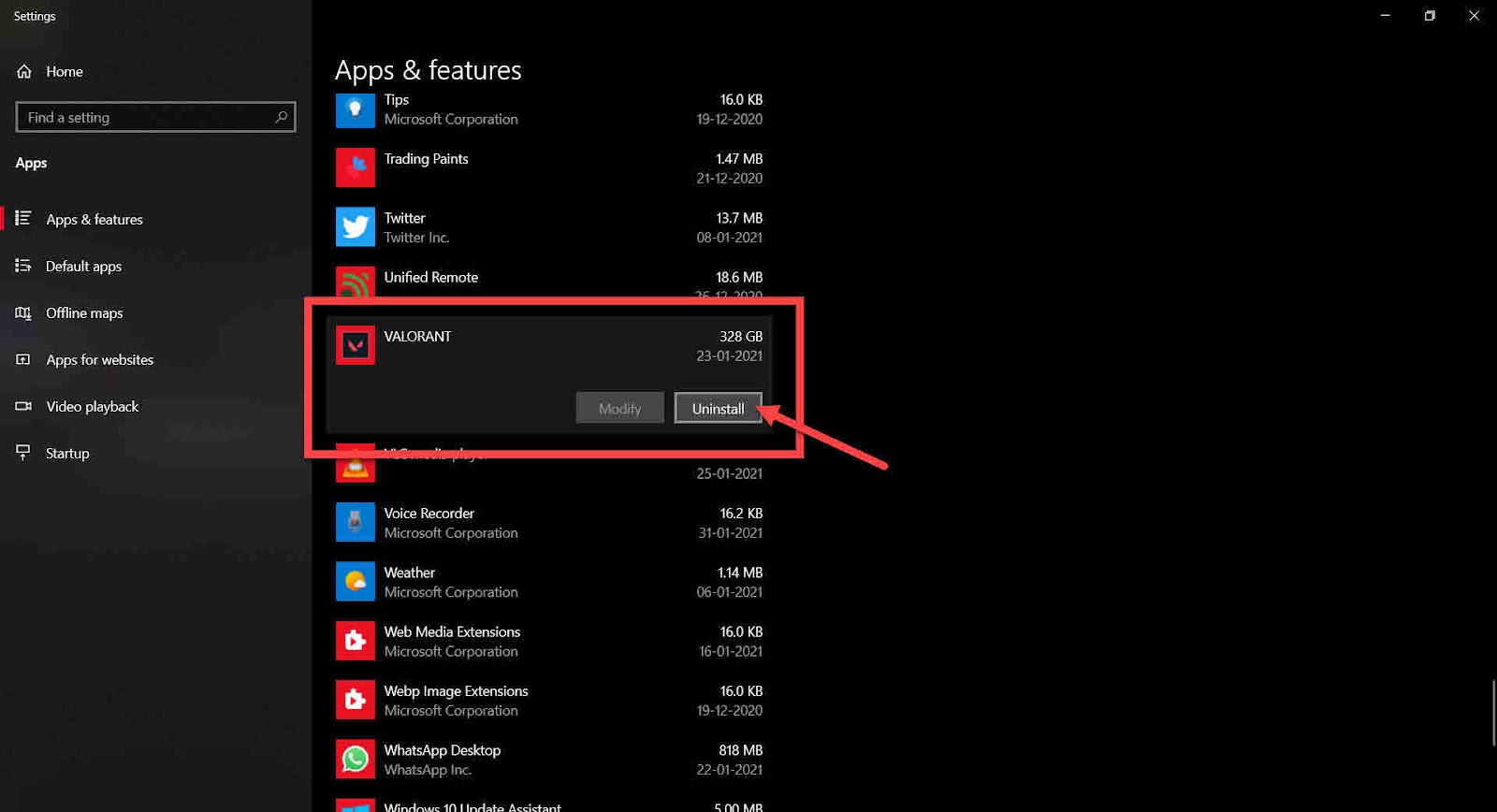Click the Apps & features list icon
Viewport: 1497px width, 812px height.
(x=23, y=218)
